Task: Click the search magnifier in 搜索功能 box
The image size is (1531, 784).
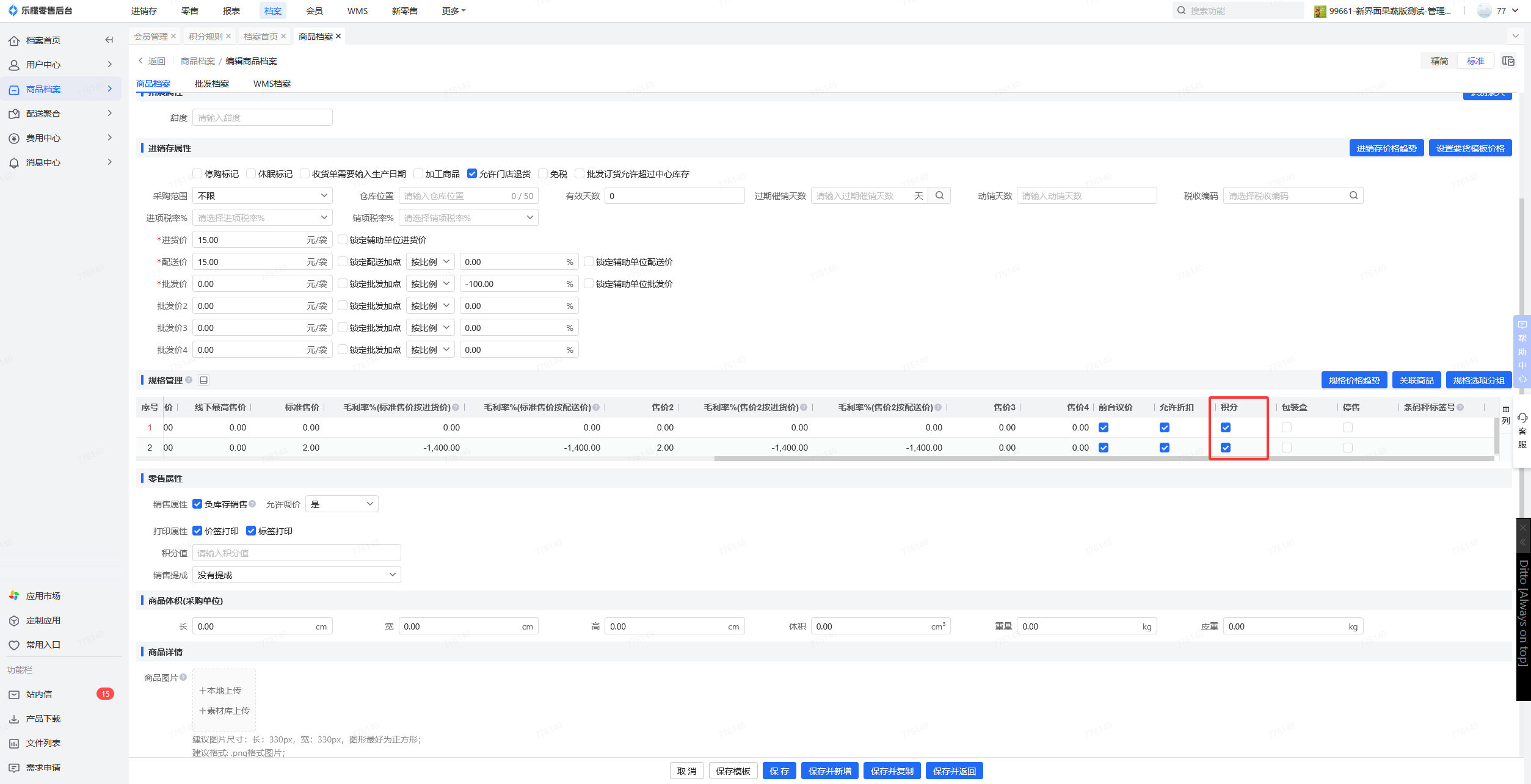Action: (x=1181, y=10)
